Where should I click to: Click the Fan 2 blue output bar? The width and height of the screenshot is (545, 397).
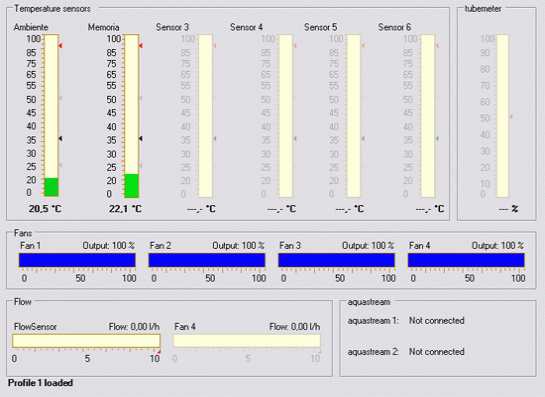pos(207,260)
